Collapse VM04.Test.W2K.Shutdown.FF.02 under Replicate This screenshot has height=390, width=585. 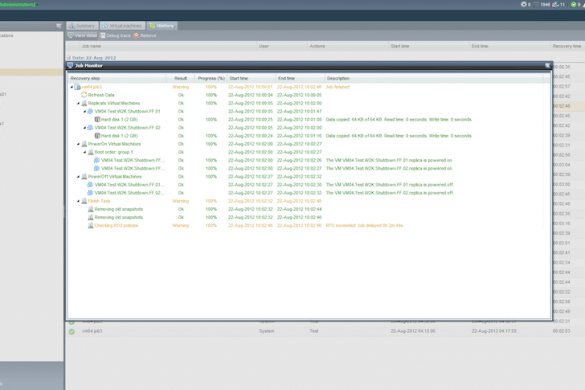coord(85,128)
